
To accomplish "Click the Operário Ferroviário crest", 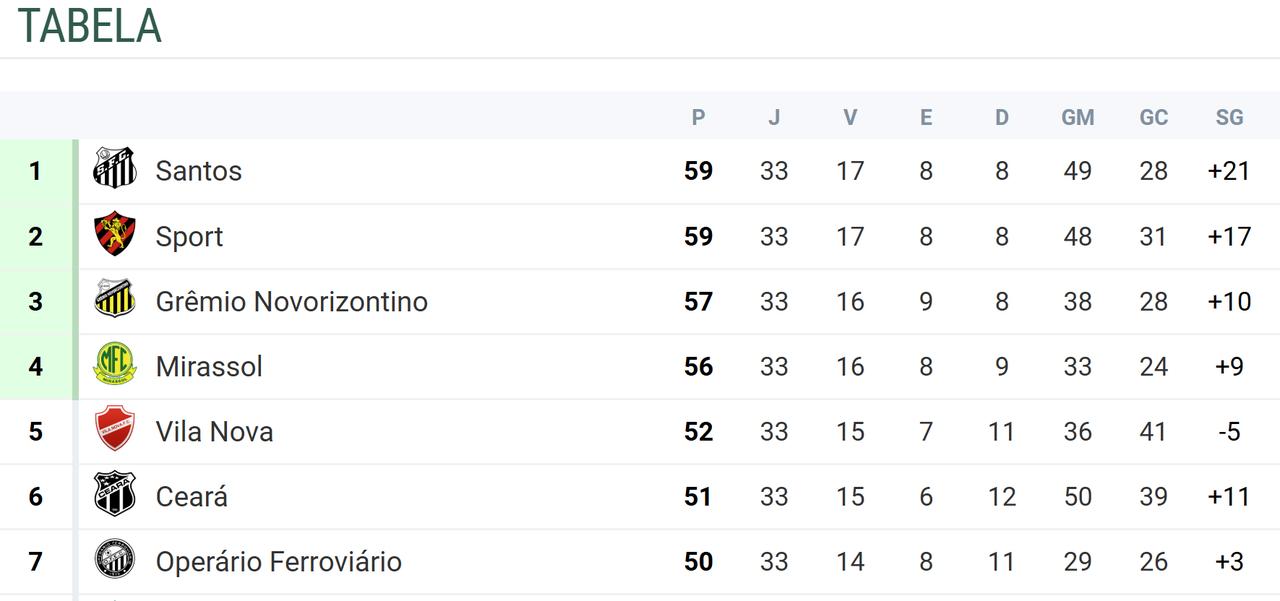I will [115, 559].
